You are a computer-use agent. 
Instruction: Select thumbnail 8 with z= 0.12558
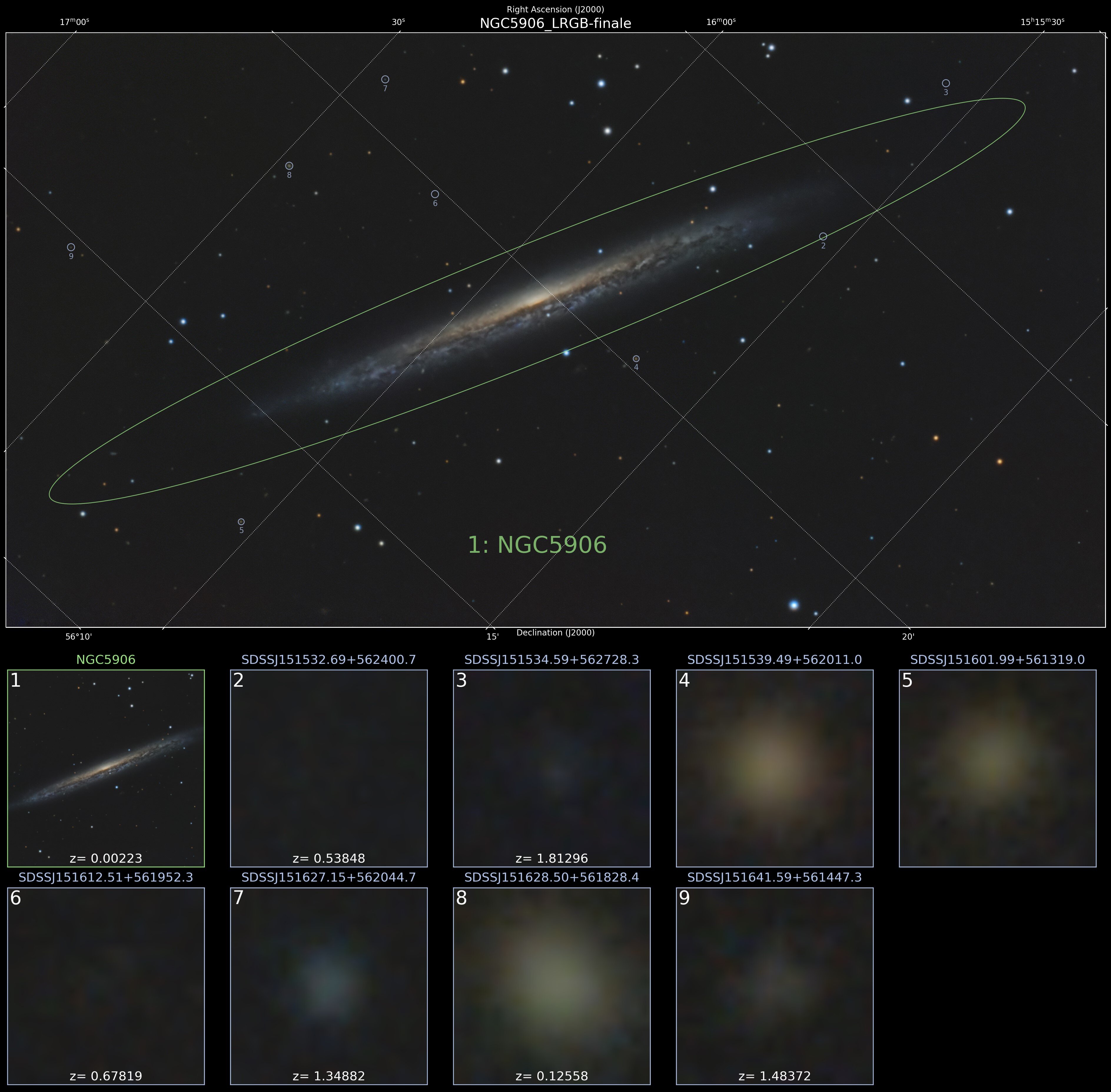point(551,986)
